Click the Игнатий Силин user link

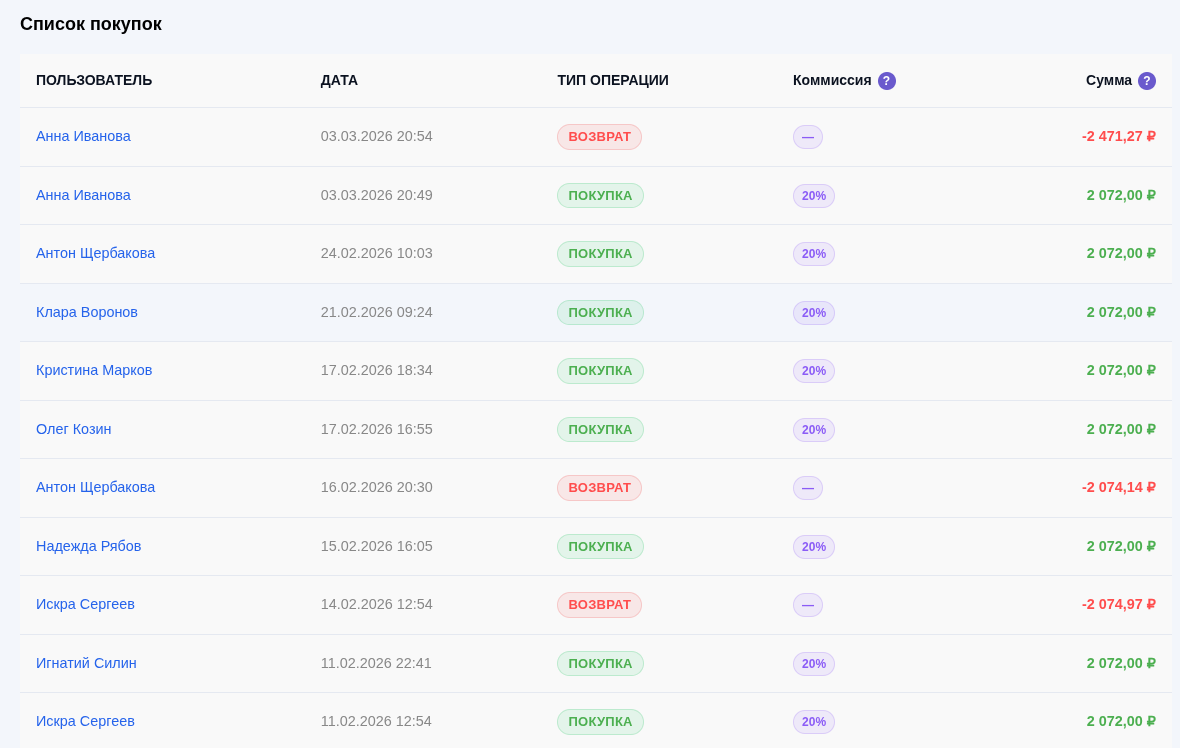click(x=86, y=663)
